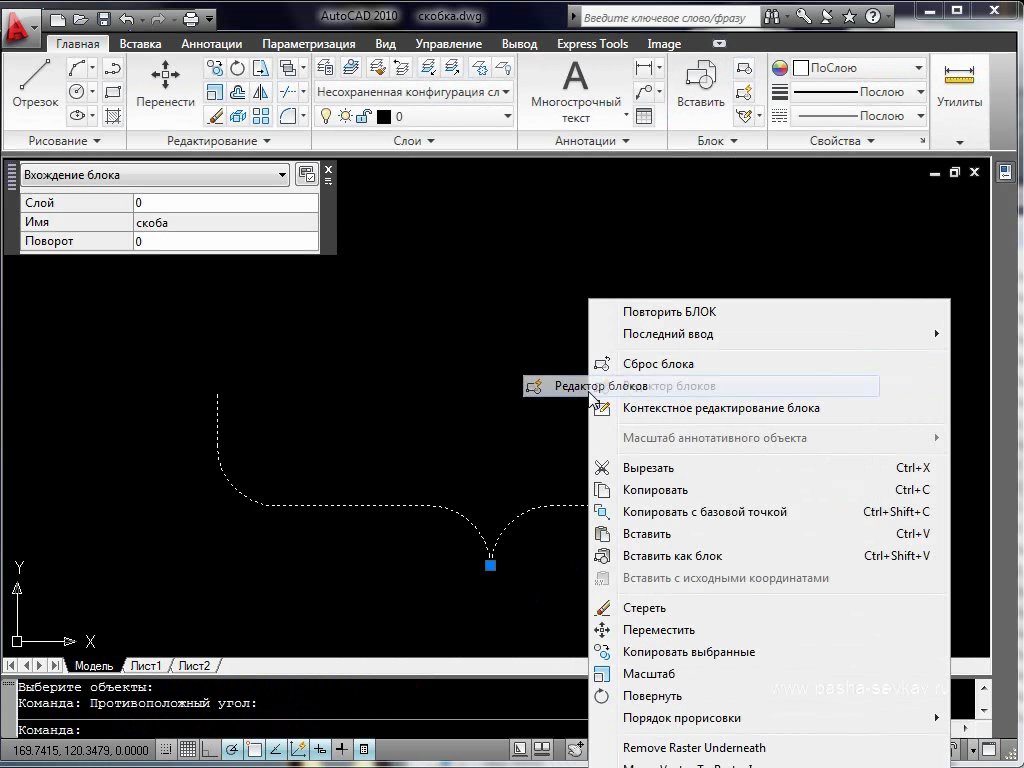Switch to the Лист1 layout tab
Viewport: 1024px width, 768px height.
click(x=145, y=666)
